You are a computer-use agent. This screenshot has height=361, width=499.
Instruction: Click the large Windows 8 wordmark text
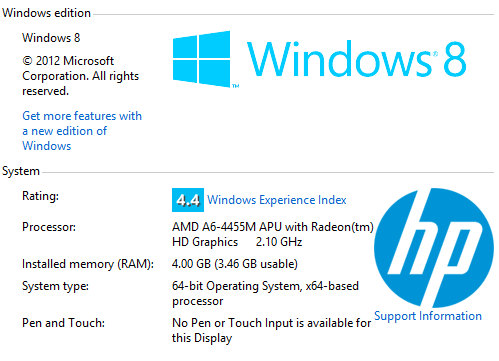click(x=356, y=59)
